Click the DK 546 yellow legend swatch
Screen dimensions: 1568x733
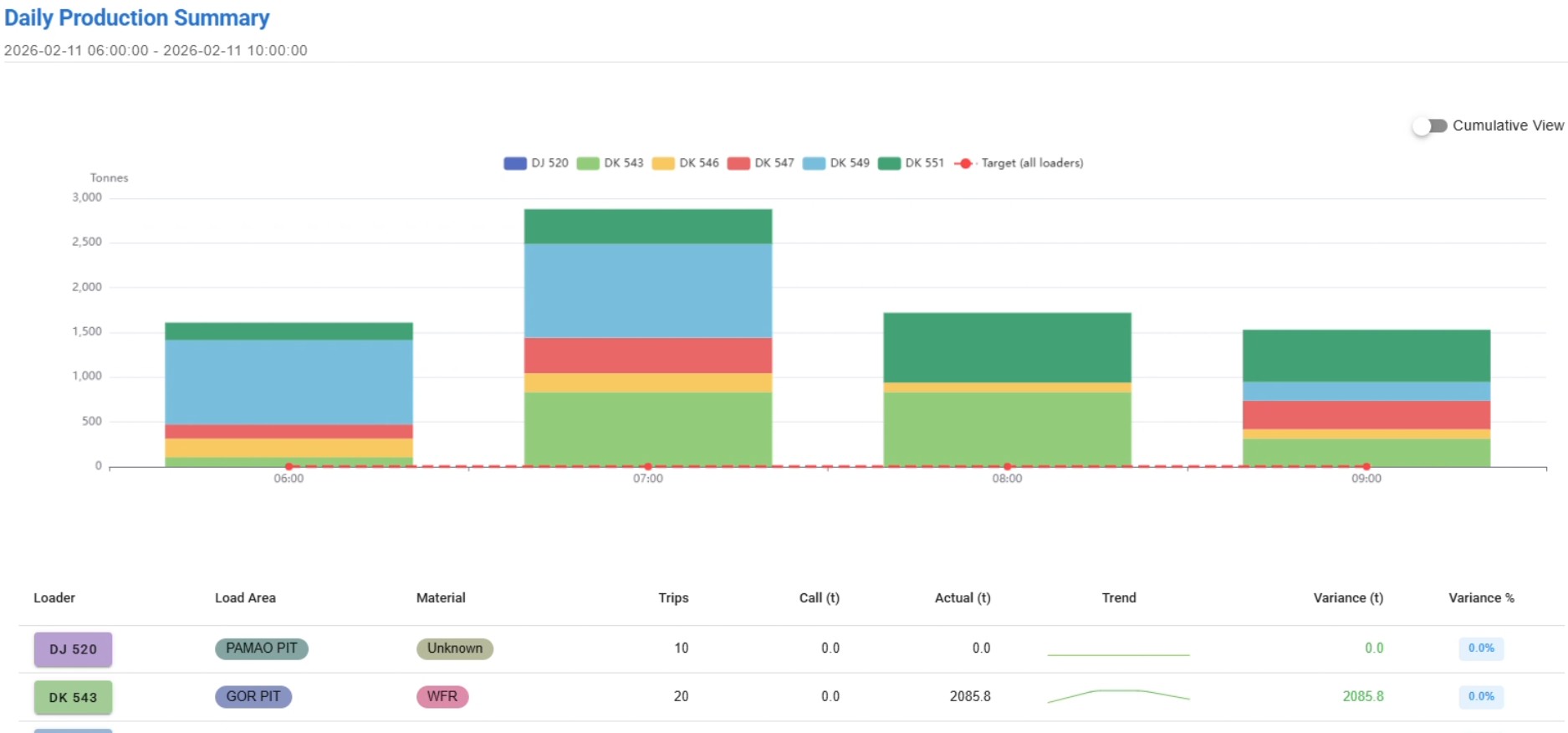pyautogui.click(x=663, y=163)
